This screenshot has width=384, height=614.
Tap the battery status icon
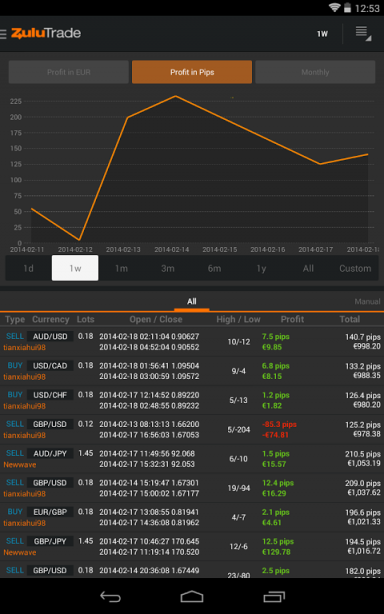click(x=347, y=7)
